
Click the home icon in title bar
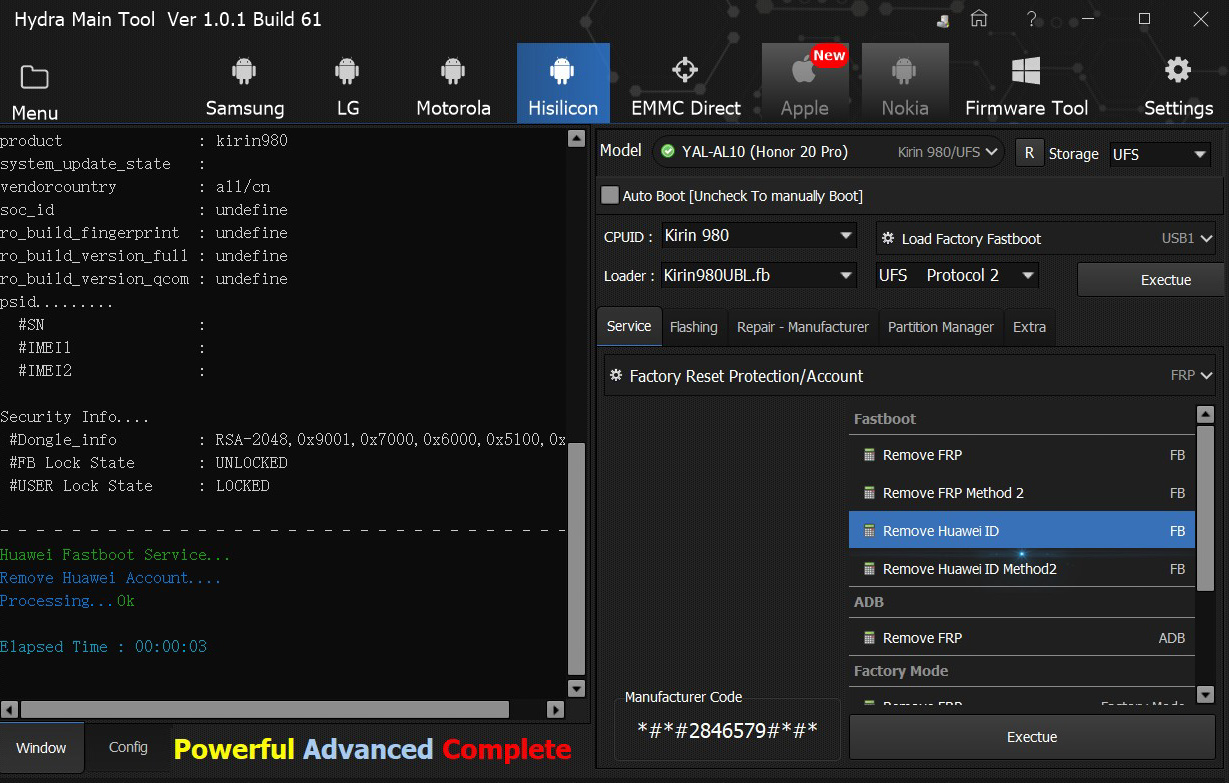click(979, 19)
